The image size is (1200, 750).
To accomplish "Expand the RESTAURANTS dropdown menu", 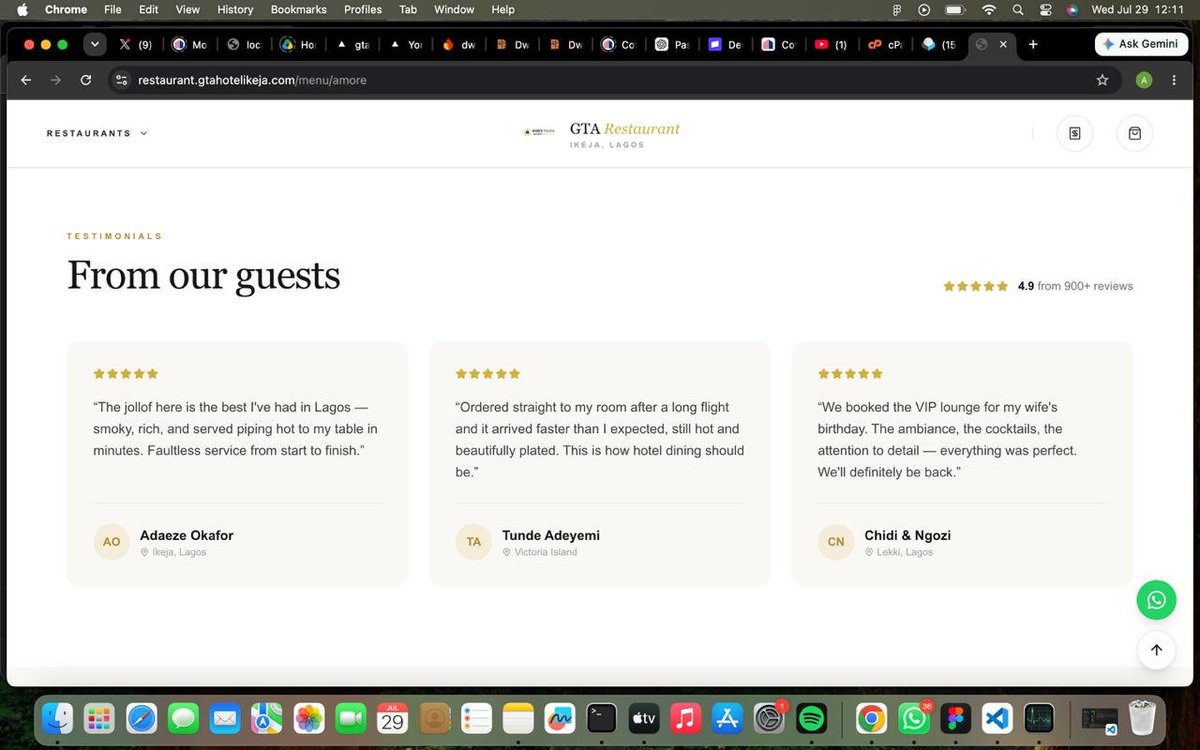I will pos(97,133).
